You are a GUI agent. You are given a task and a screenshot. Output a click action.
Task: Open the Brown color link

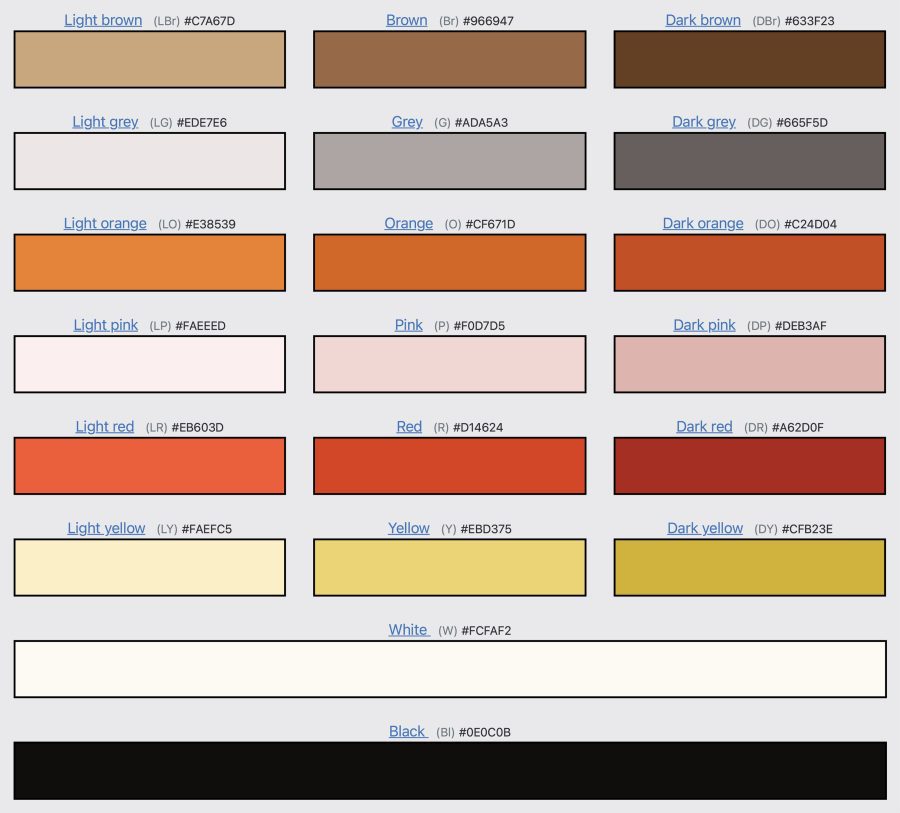(406, 19)
